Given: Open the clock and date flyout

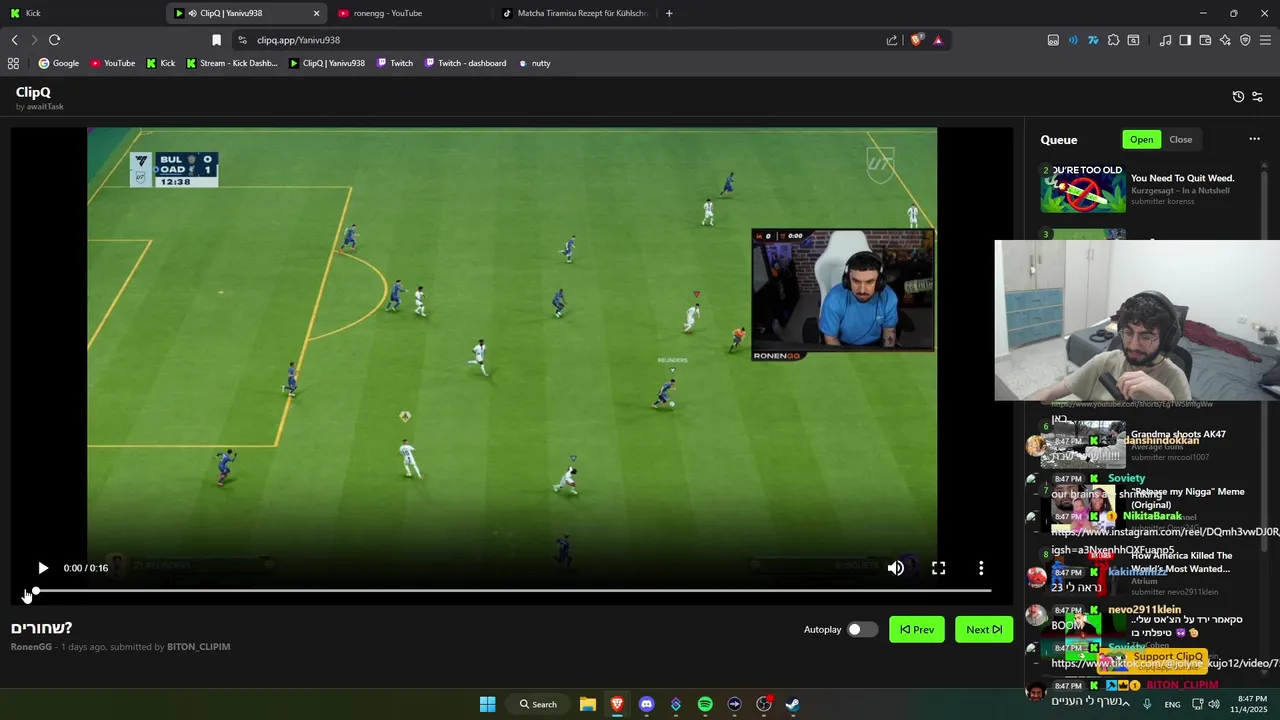Looking at the screenshot, I should point(1252,704).
